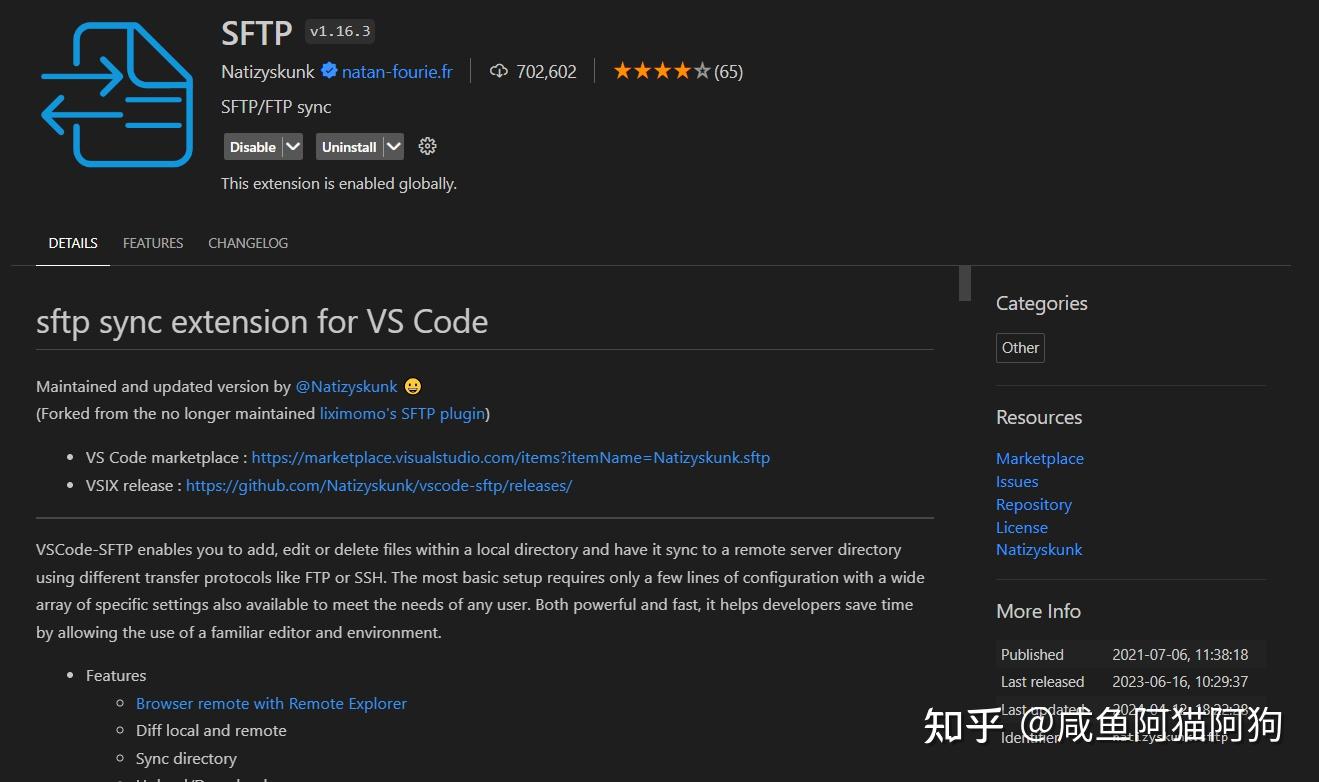Image resolution: width=1319 pixels, height=782 pixels.
Task: Open the natan-fourie.fr publisher link
Action: (x=396, y=70)
